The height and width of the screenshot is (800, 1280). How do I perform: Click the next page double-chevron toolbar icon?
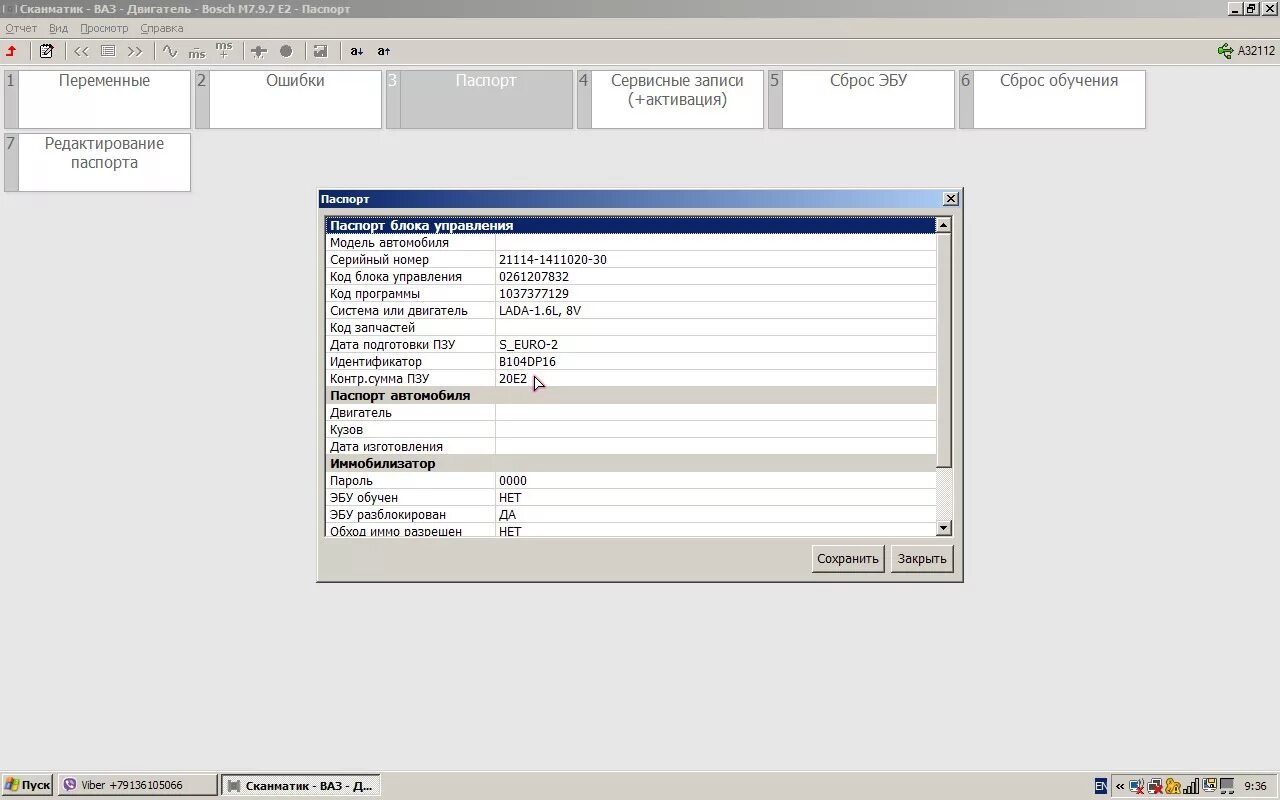click(x=135, y=51)
